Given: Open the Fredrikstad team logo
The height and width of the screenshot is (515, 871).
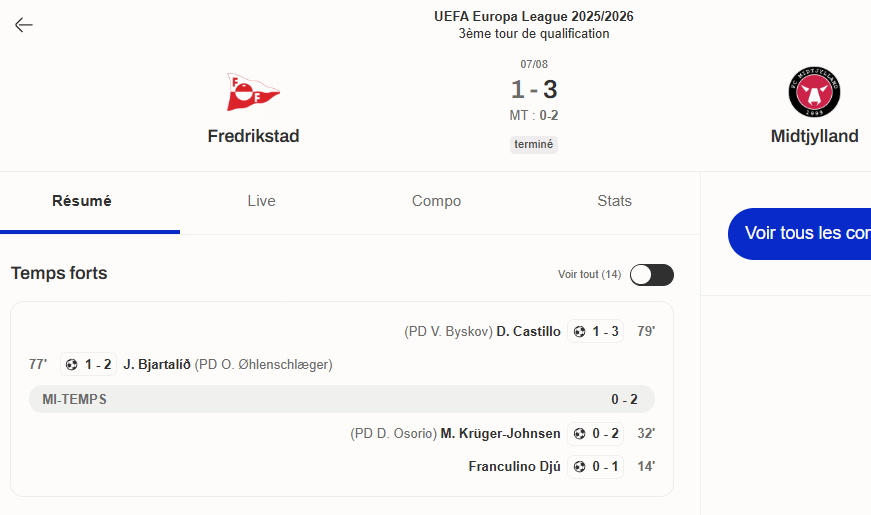Looking at the screenshot, I should (253, 92).
